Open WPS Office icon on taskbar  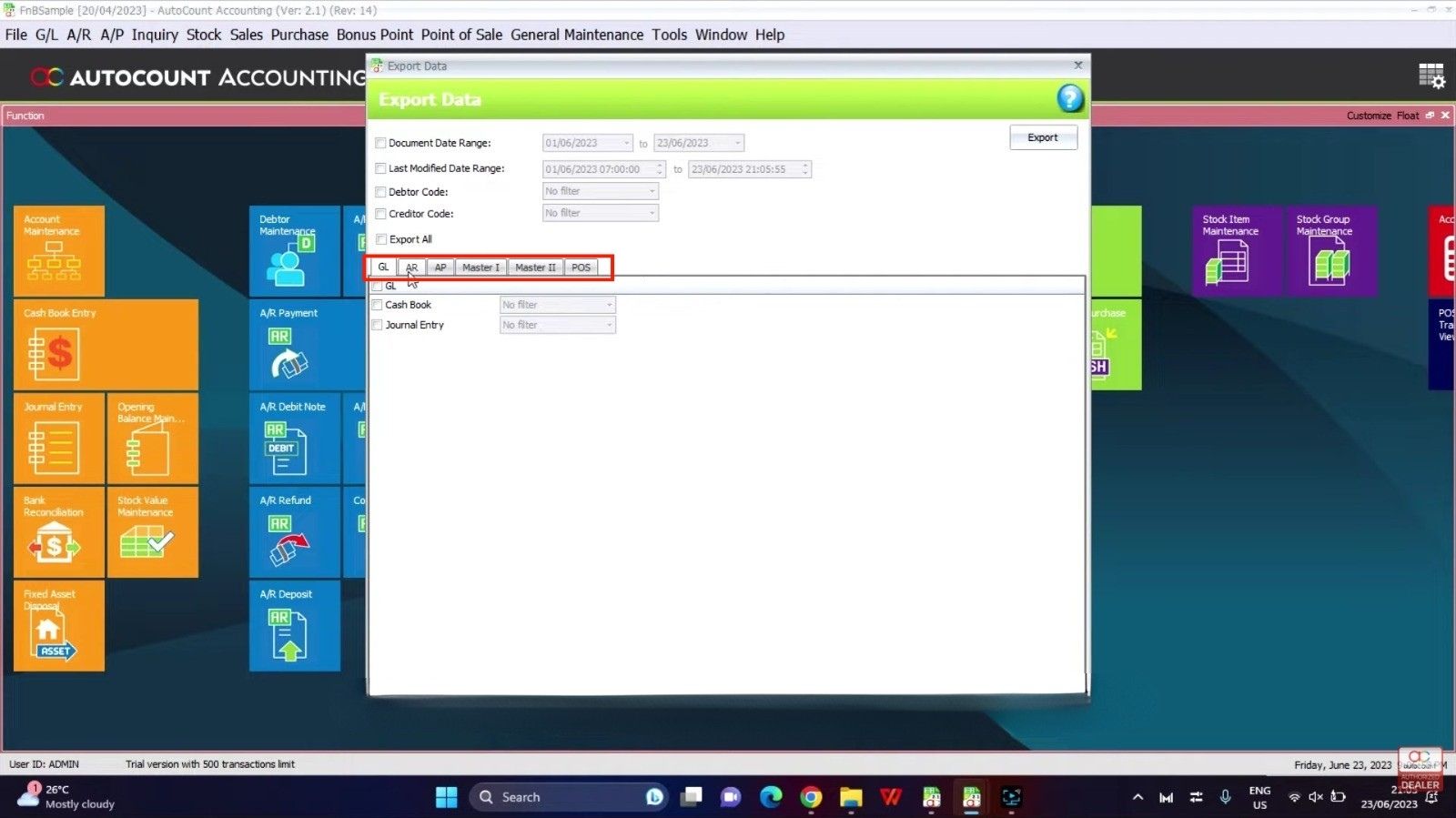tap(891, 797)
